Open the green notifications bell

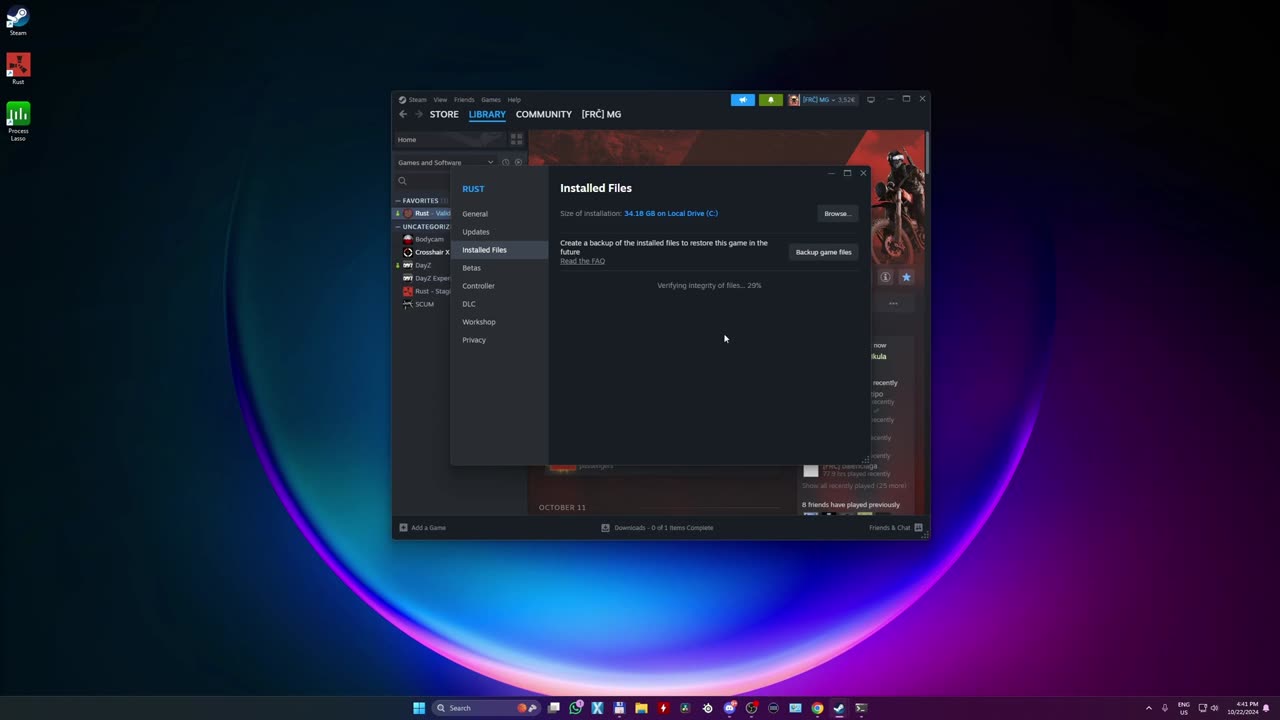pos(770,100)
